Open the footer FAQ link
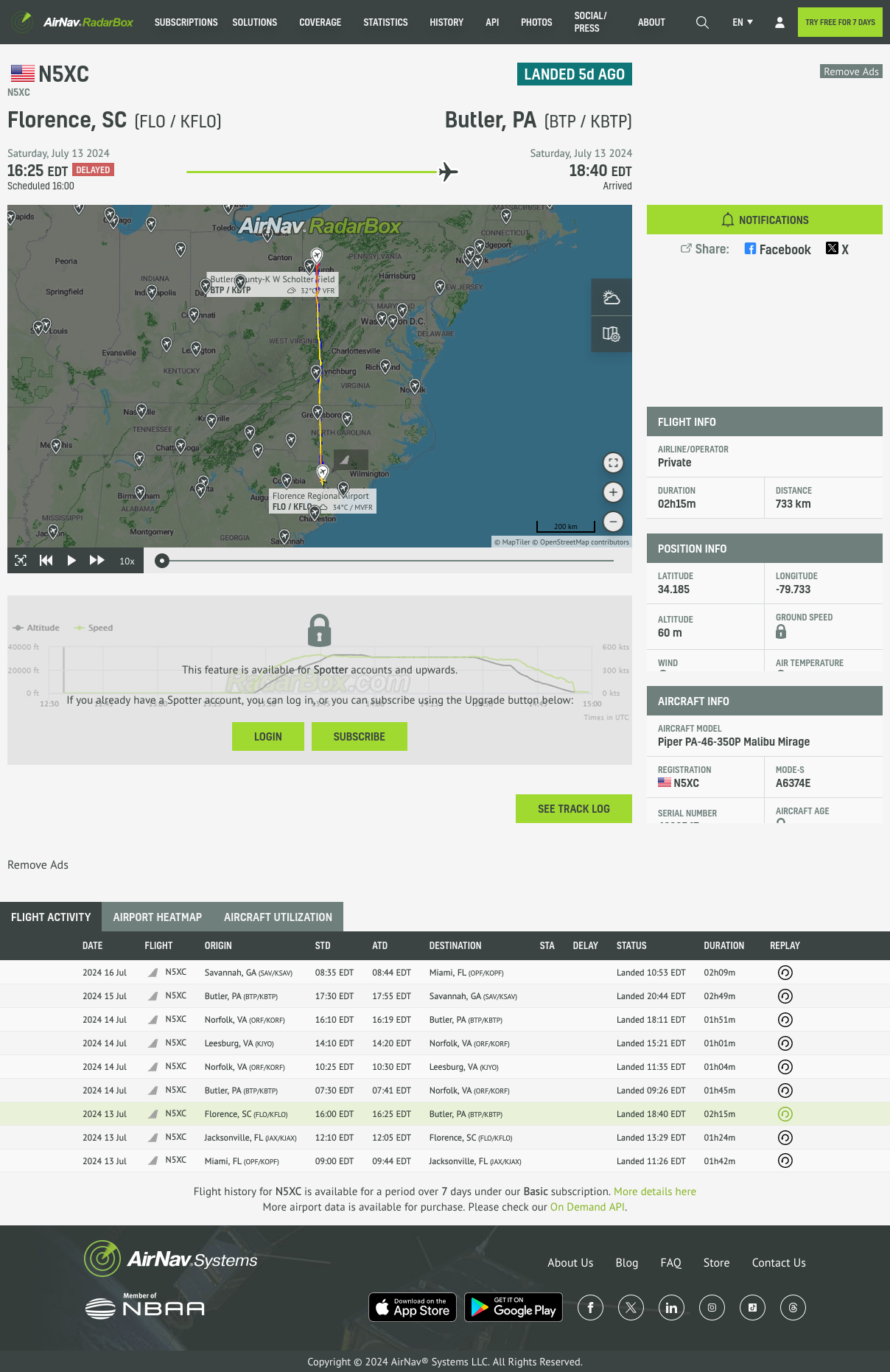Screen dimensions: 890x1372 click(x=670, y=1263)
